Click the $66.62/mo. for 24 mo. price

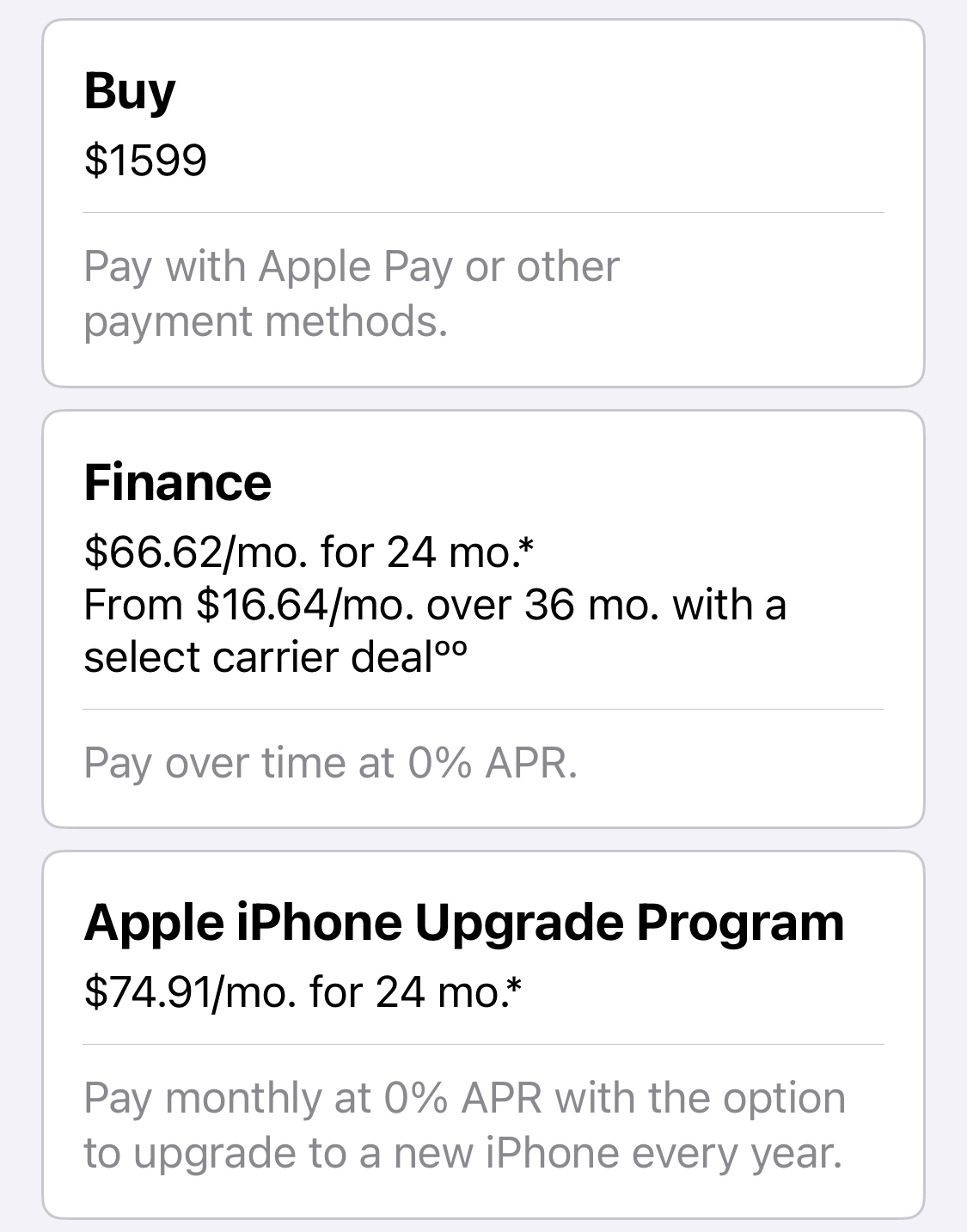pos(301,552)
